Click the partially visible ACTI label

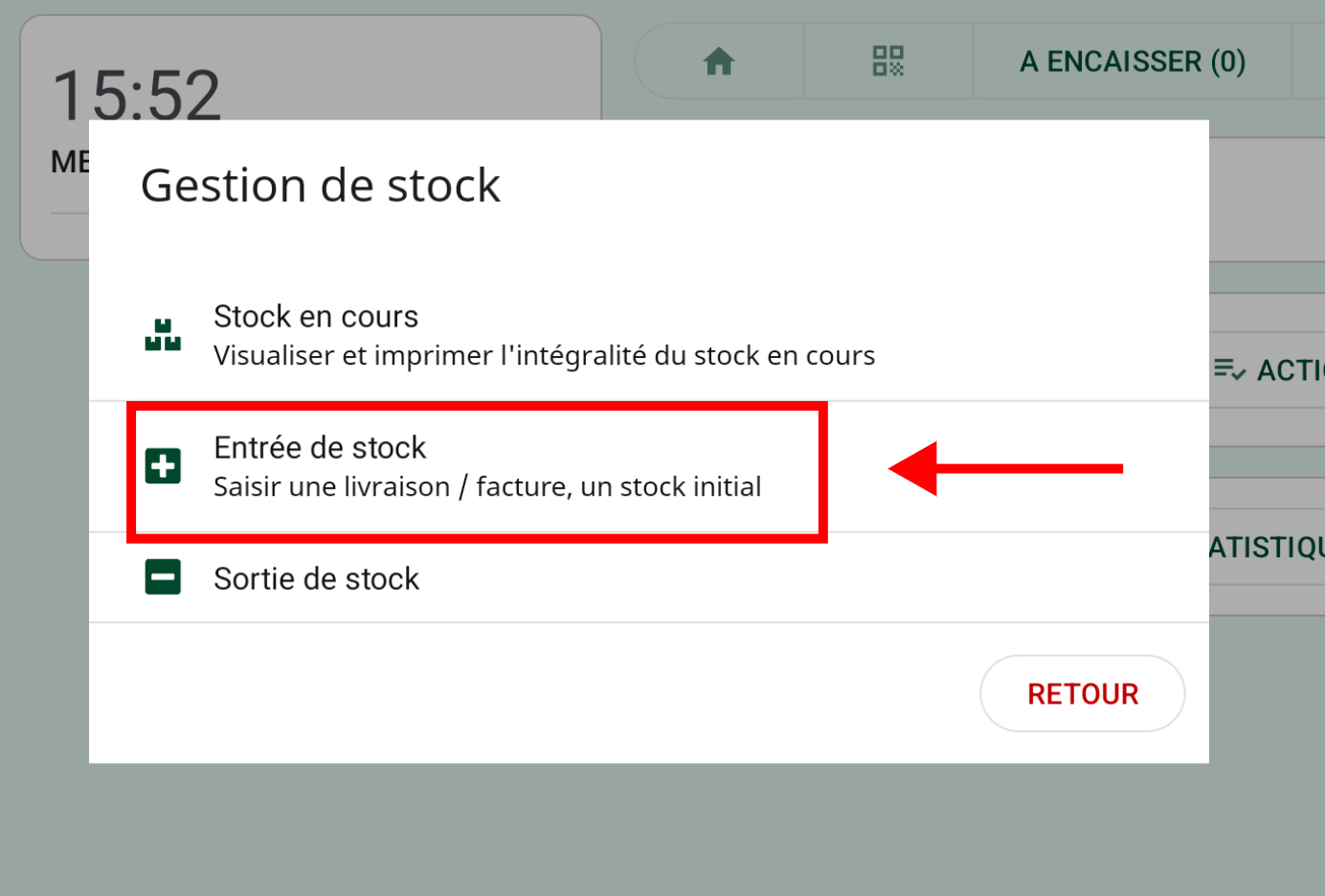point(1290,370)
